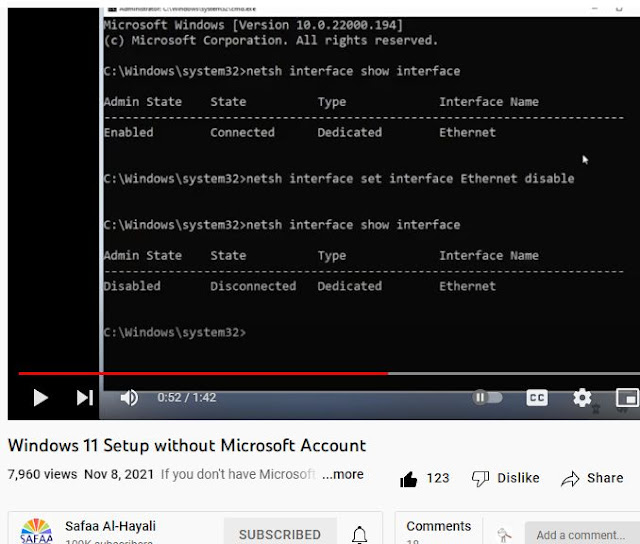The height and width of the screenshot is (544, 640).
Task: Toggle the autoplay switch
Action: pos(487,397)
